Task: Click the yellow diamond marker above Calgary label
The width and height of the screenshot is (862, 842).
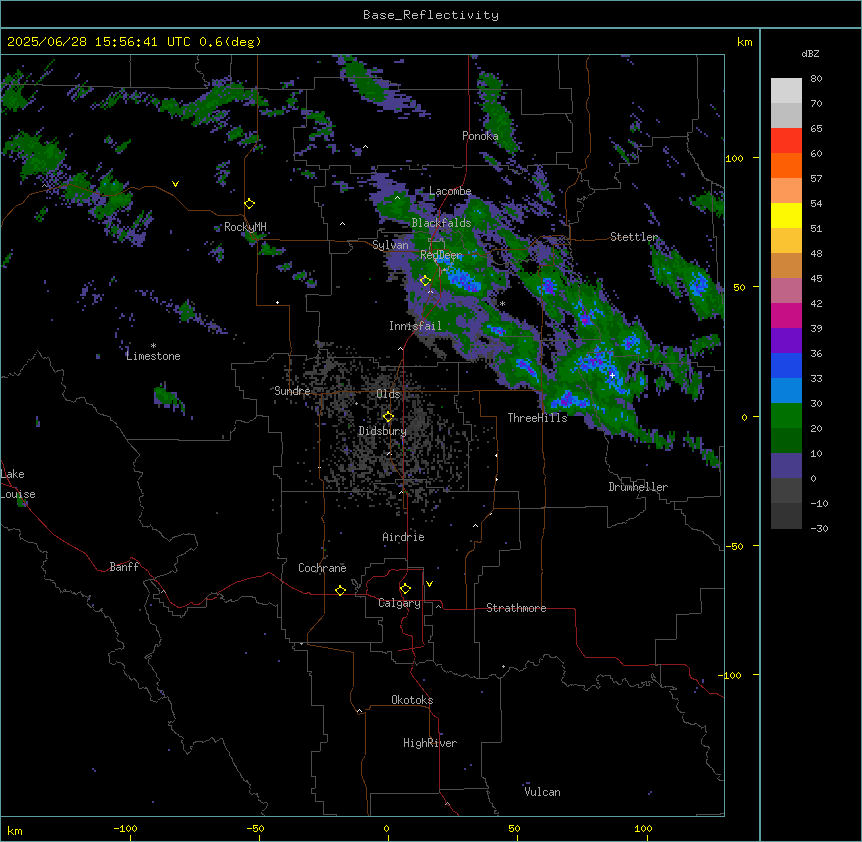Action: point(405,589)
